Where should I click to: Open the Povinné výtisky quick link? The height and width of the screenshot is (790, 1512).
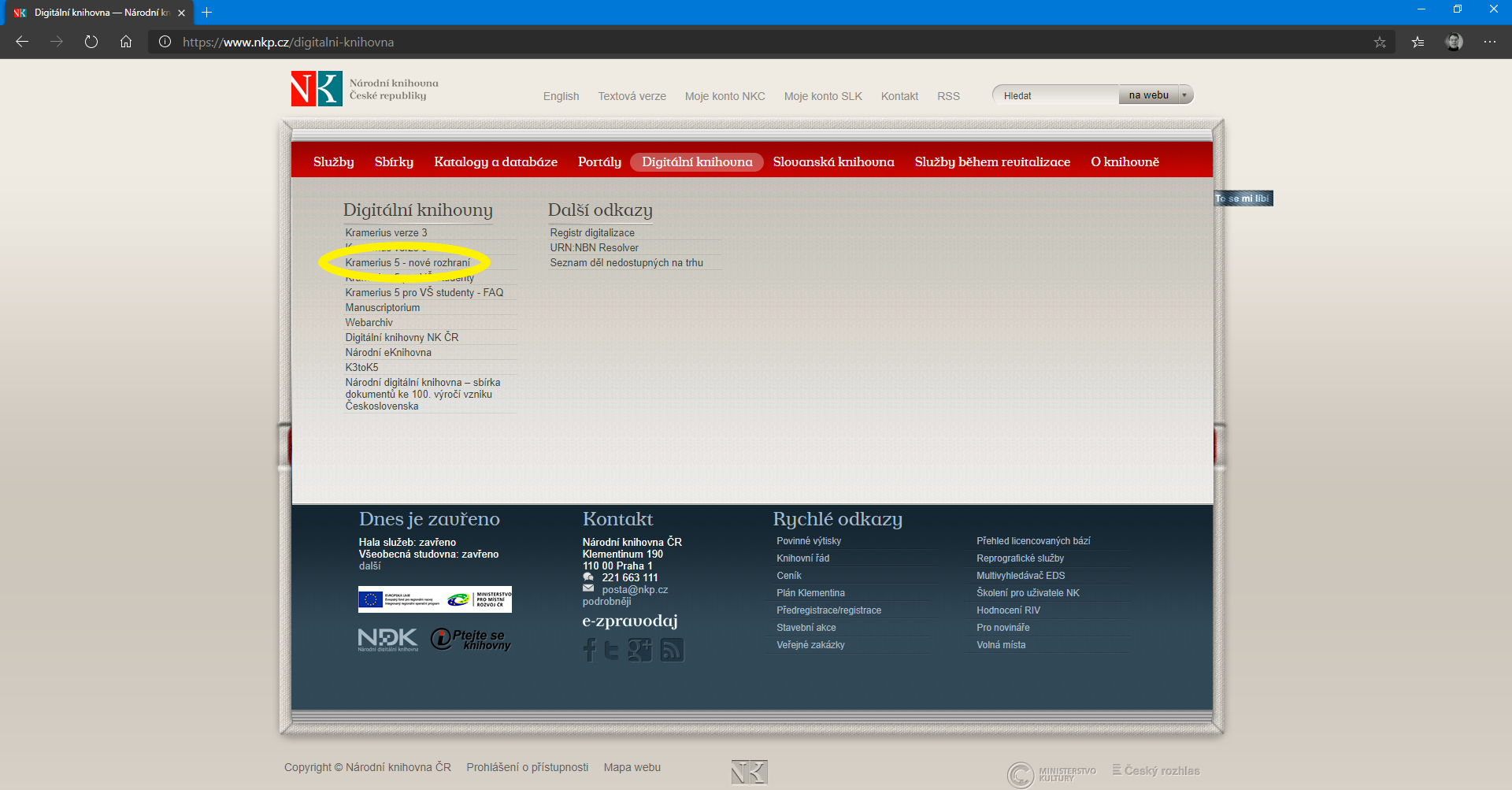click(x=809, y=541)
